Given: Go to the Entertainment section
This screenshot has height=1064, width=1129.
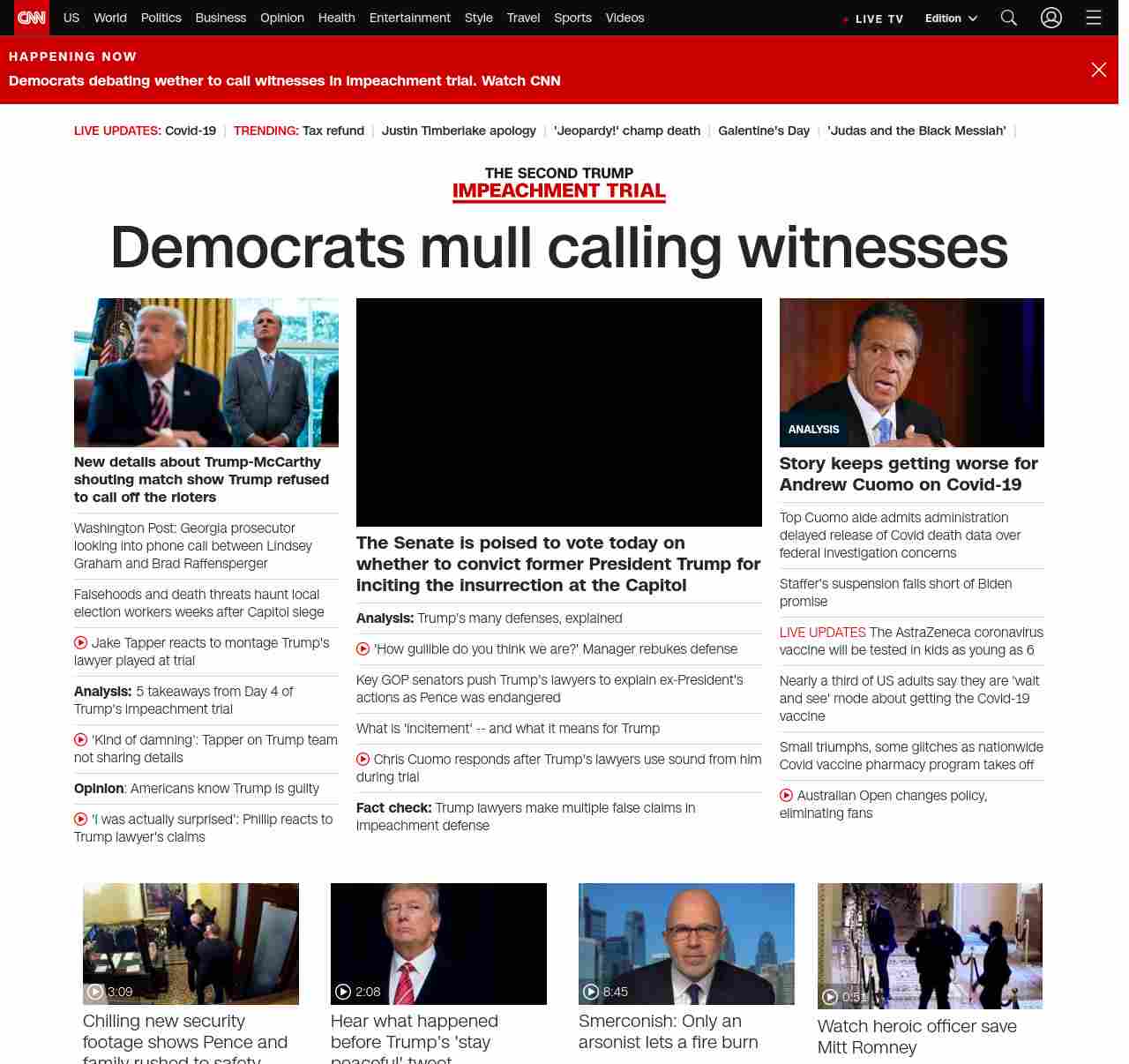Looking at the screenshot, I should [x=409, y=18].
